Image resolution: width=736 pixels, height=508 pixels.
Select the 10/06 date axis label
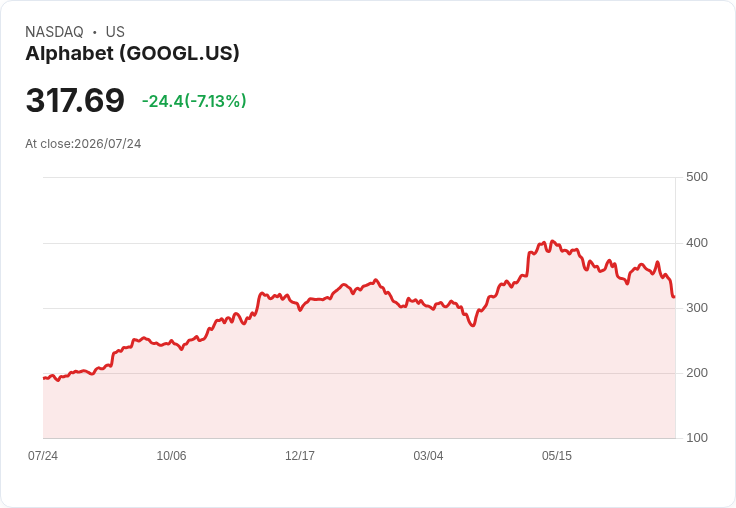point(171,456)
